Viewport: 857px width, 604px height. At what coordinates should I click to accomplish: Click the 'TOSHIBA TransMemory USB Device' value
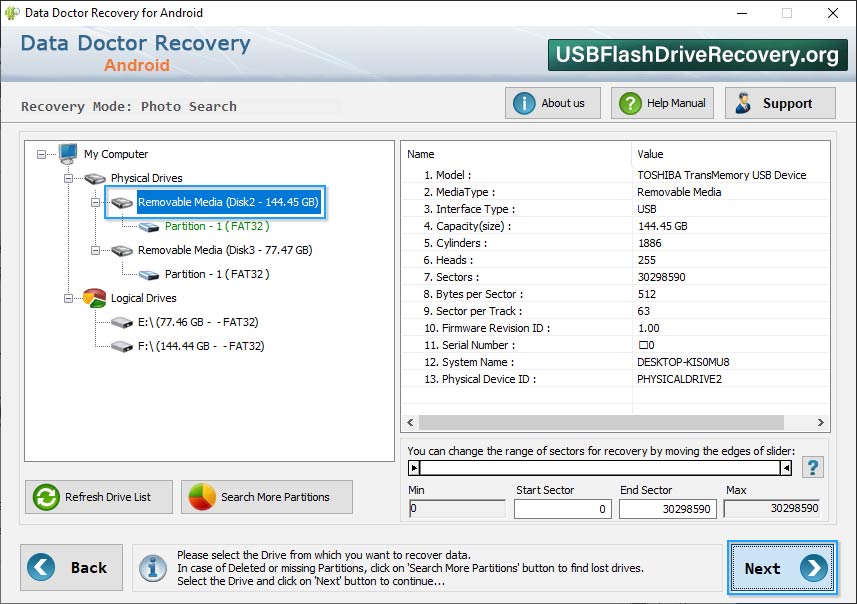721,175
